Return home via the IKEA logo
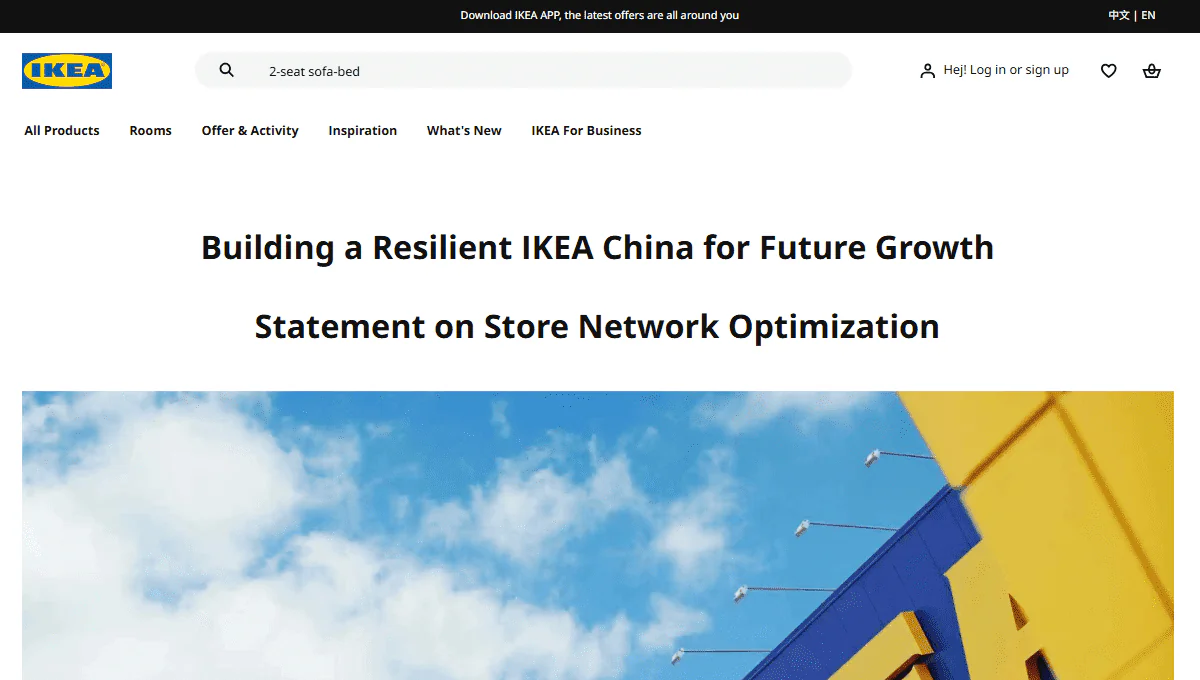This screenshot has height=680, width=1200. [66, 70]
